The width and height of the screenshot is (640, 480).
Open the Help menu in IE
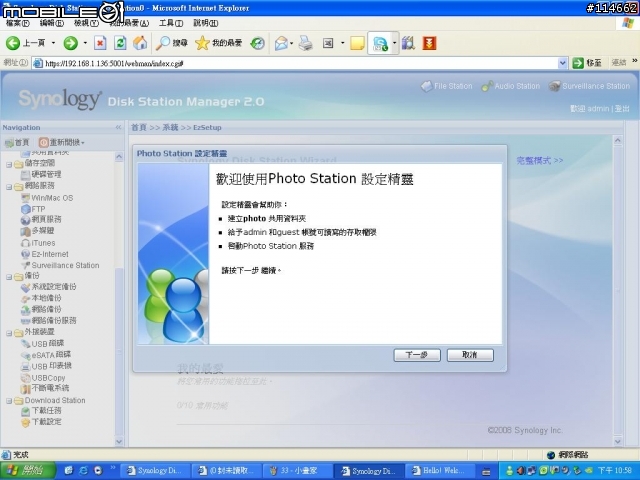click(x=205, y=23)
